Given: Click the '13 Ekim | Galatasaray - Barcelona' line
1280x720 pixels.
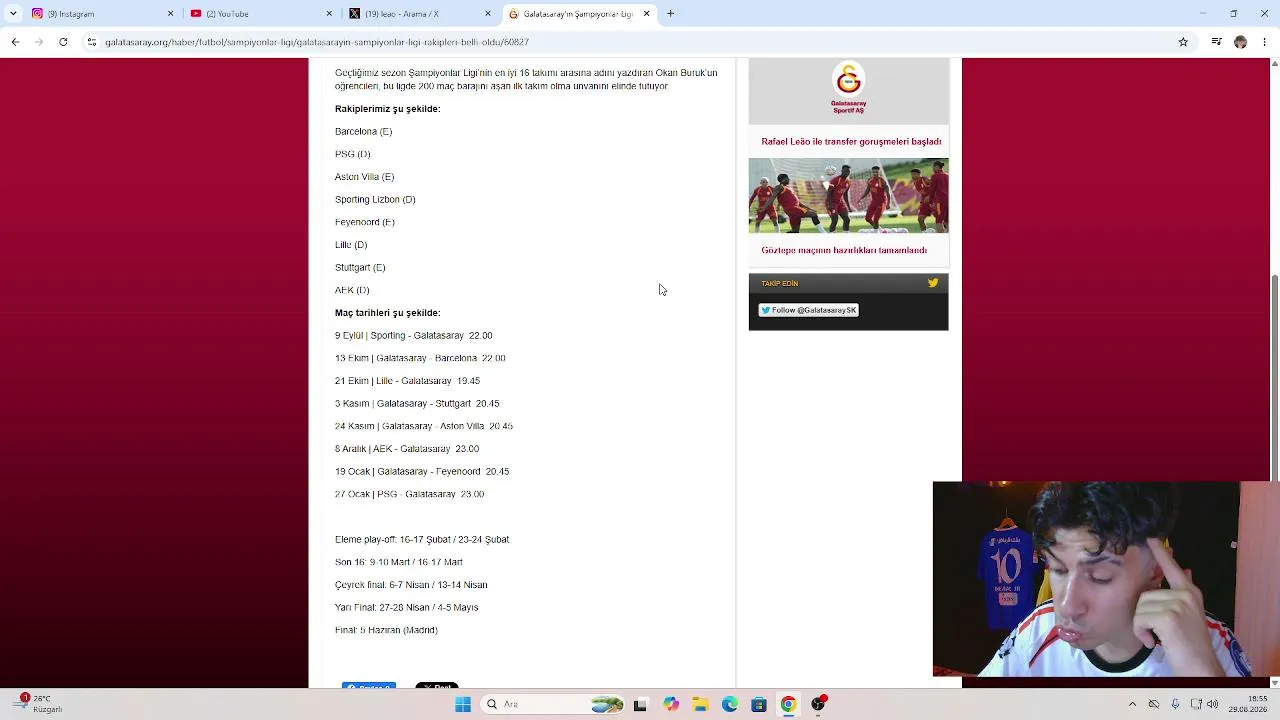Looking at the screenshot, I should coord(420,358).
